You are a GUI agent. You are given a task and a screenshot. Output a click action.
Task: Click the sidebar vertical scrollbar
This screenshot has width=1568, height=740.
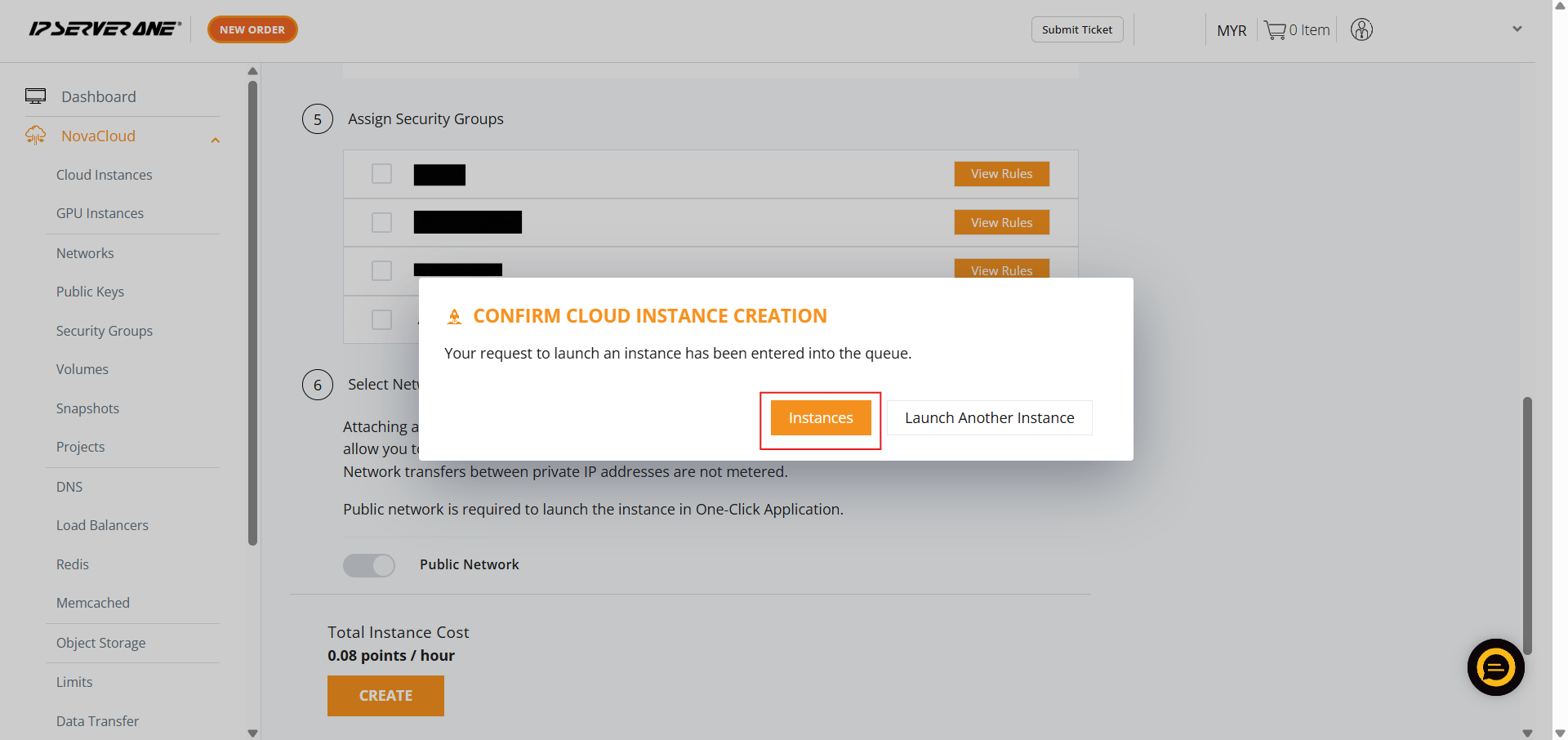coord(252,310)
